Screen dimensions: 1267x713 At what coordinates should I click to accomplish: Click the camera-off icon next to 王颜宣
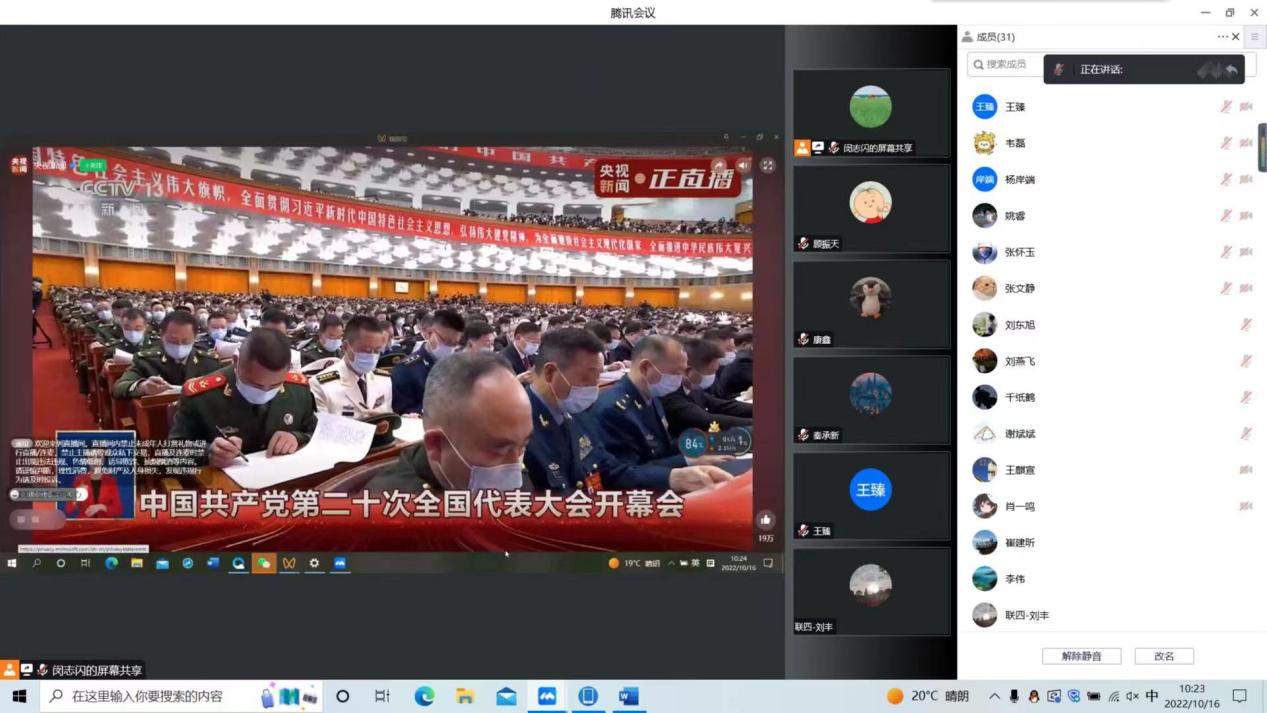click(1246, 470)
